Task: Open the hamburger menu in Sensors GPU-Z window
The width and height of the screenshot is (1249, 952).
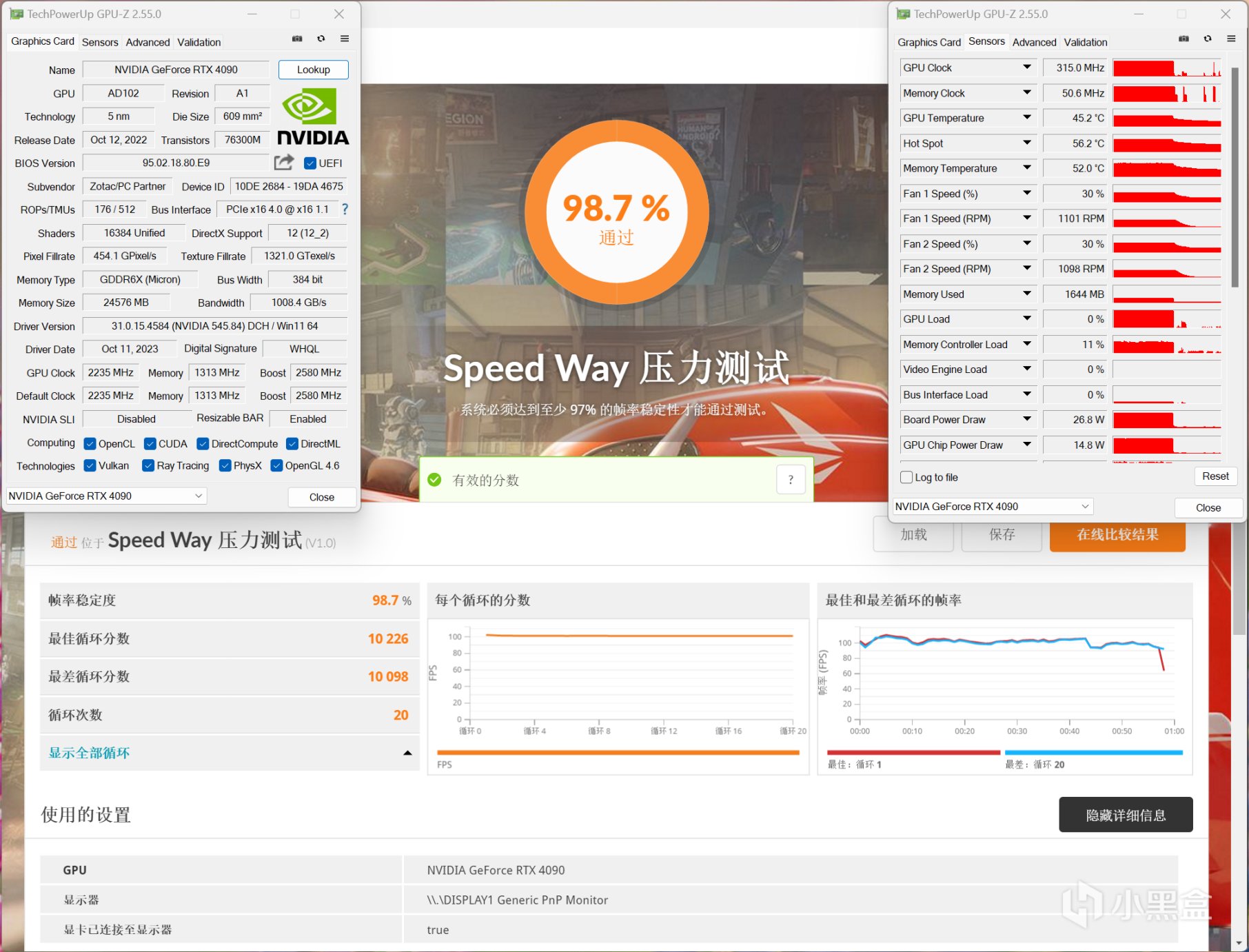Action: [1231, 39]
